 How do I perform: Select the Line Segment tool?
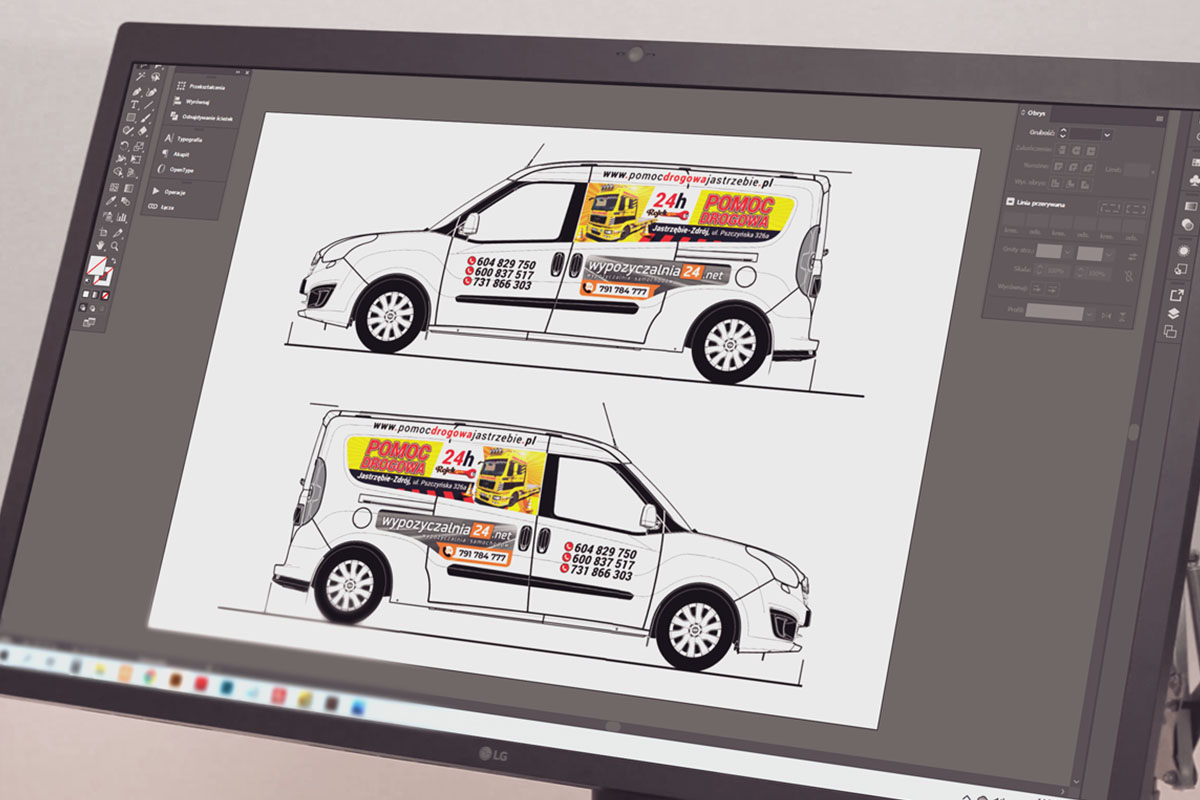coord(148,106)
